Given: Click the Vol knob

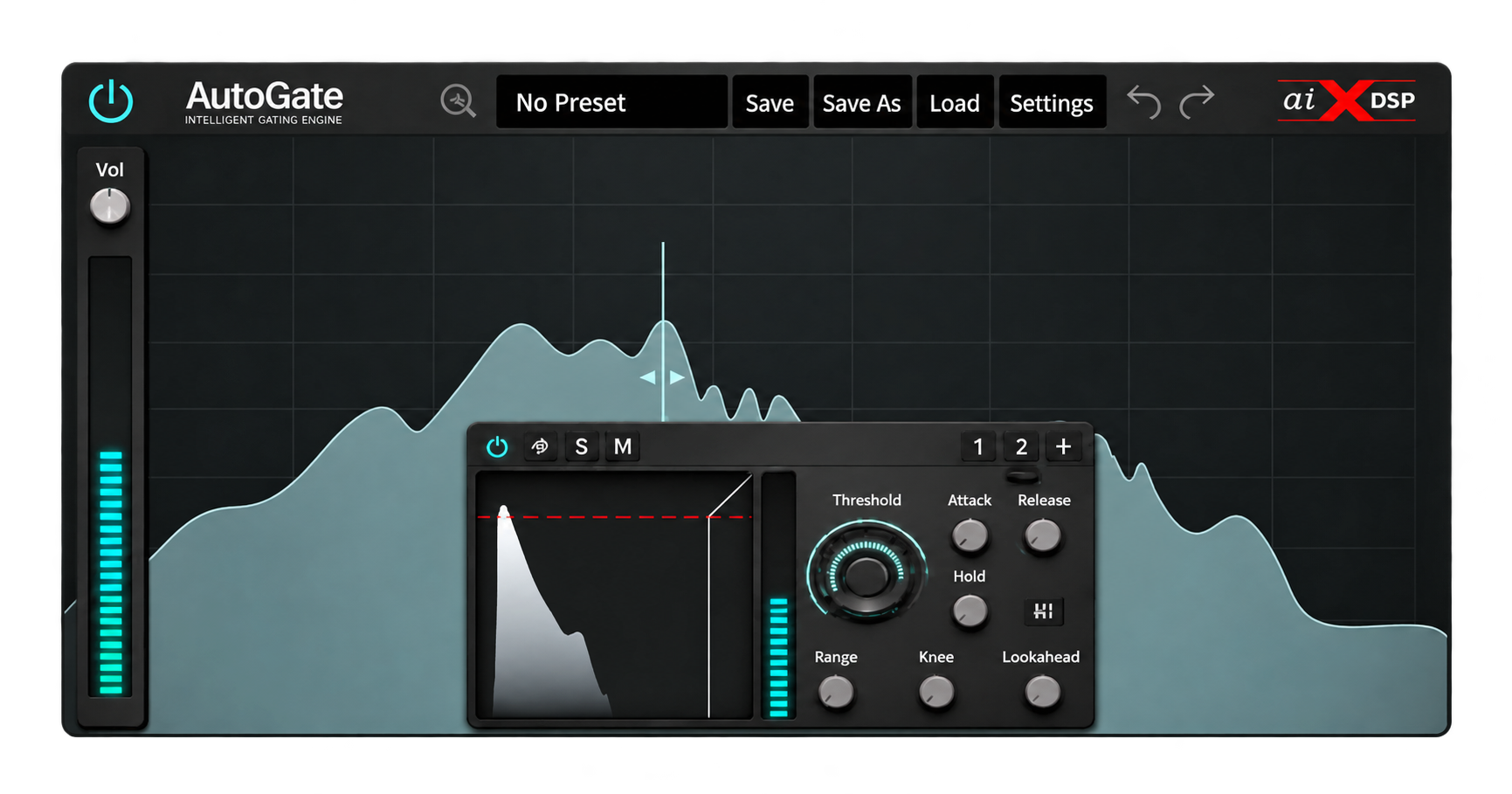Looking at the screenshot, I should click(x=110, y=206).
